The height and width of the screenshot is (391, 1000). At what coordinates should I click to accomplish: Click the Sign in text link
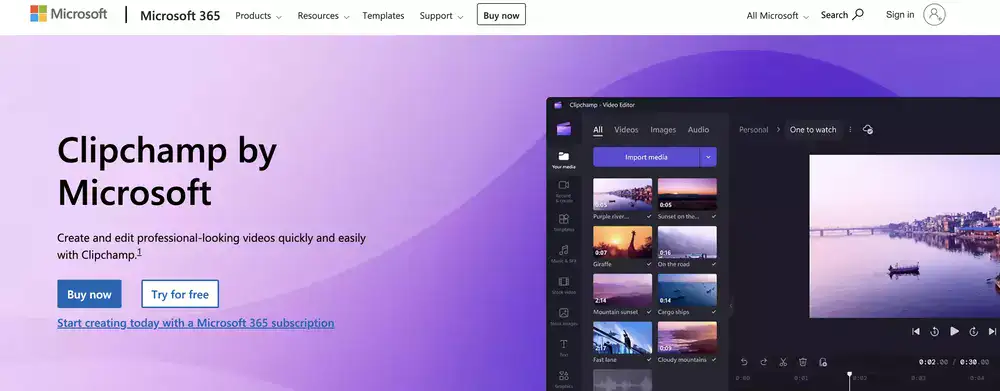coord(900,15)
